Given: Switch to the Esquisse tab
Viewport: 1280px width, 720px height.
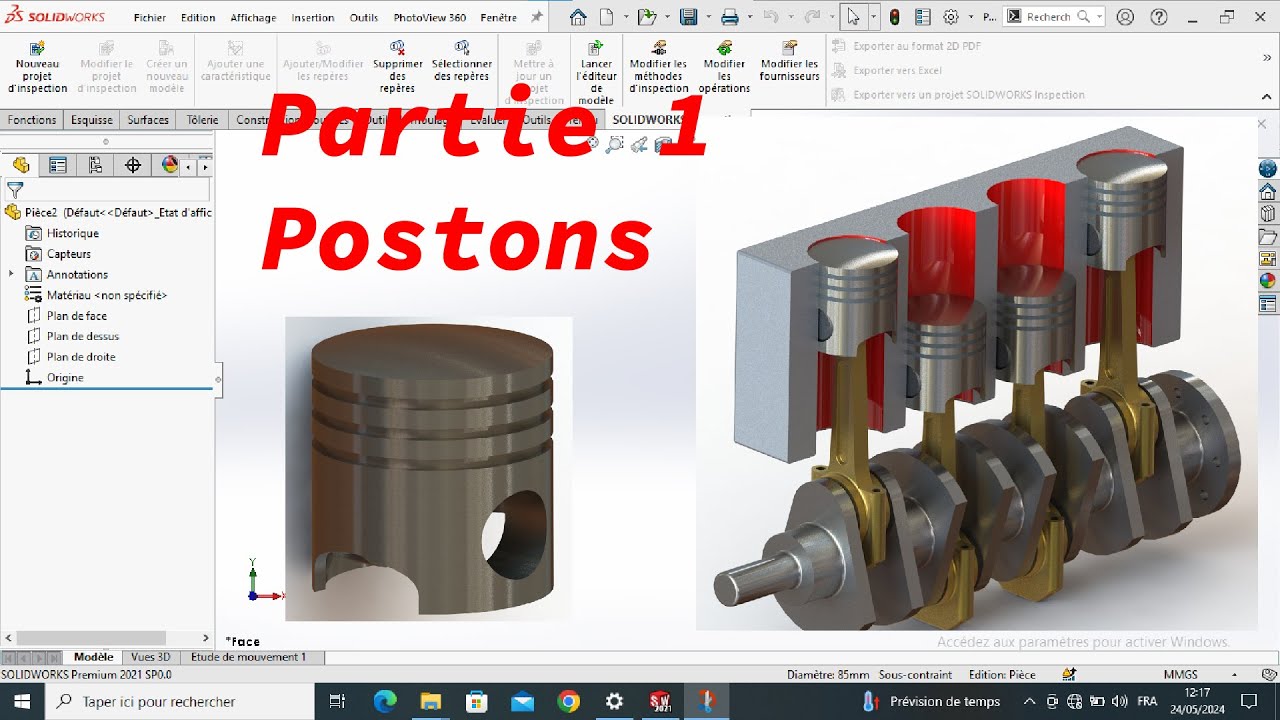Looking at the screenshot, I should click(92, 120).
